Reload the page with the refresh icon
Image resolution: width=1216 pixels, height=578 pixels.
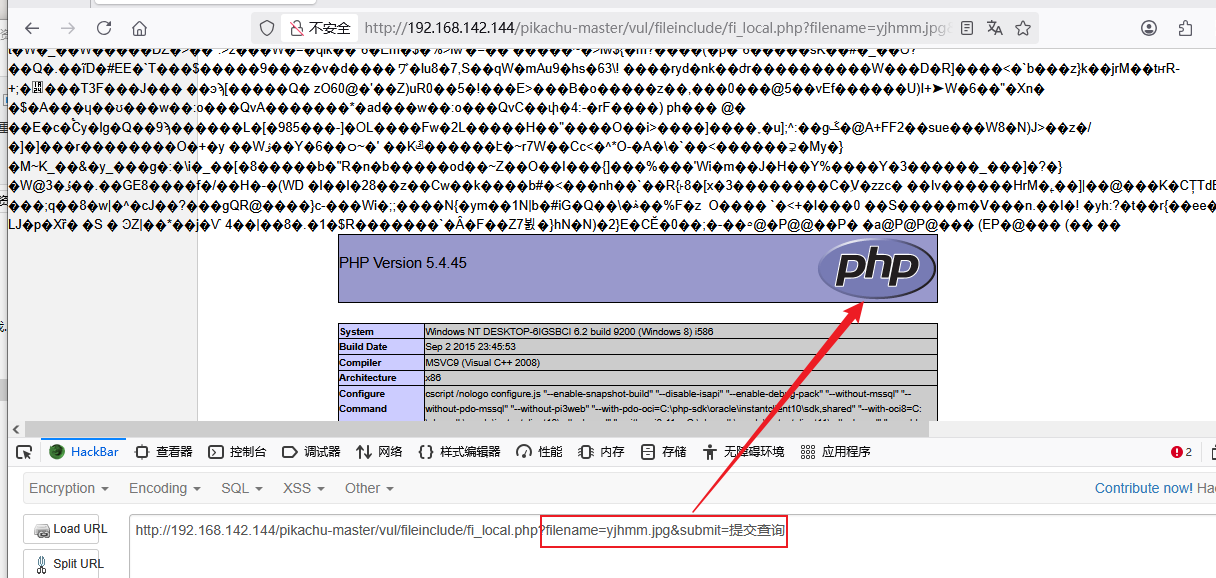click(x=104, y=28)
